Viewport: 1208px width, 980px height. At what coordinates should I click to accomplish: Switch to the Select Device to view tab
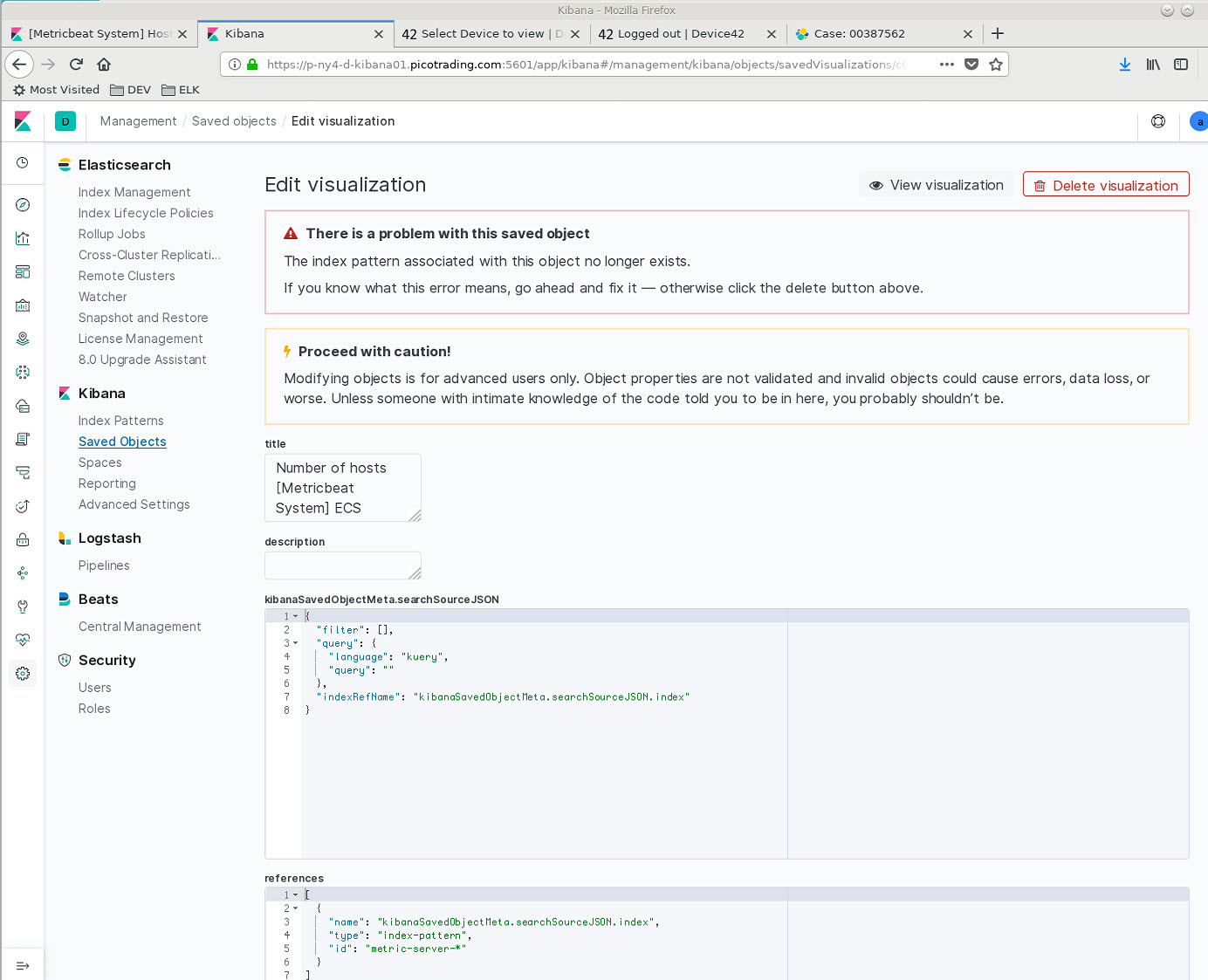point(491,34)
